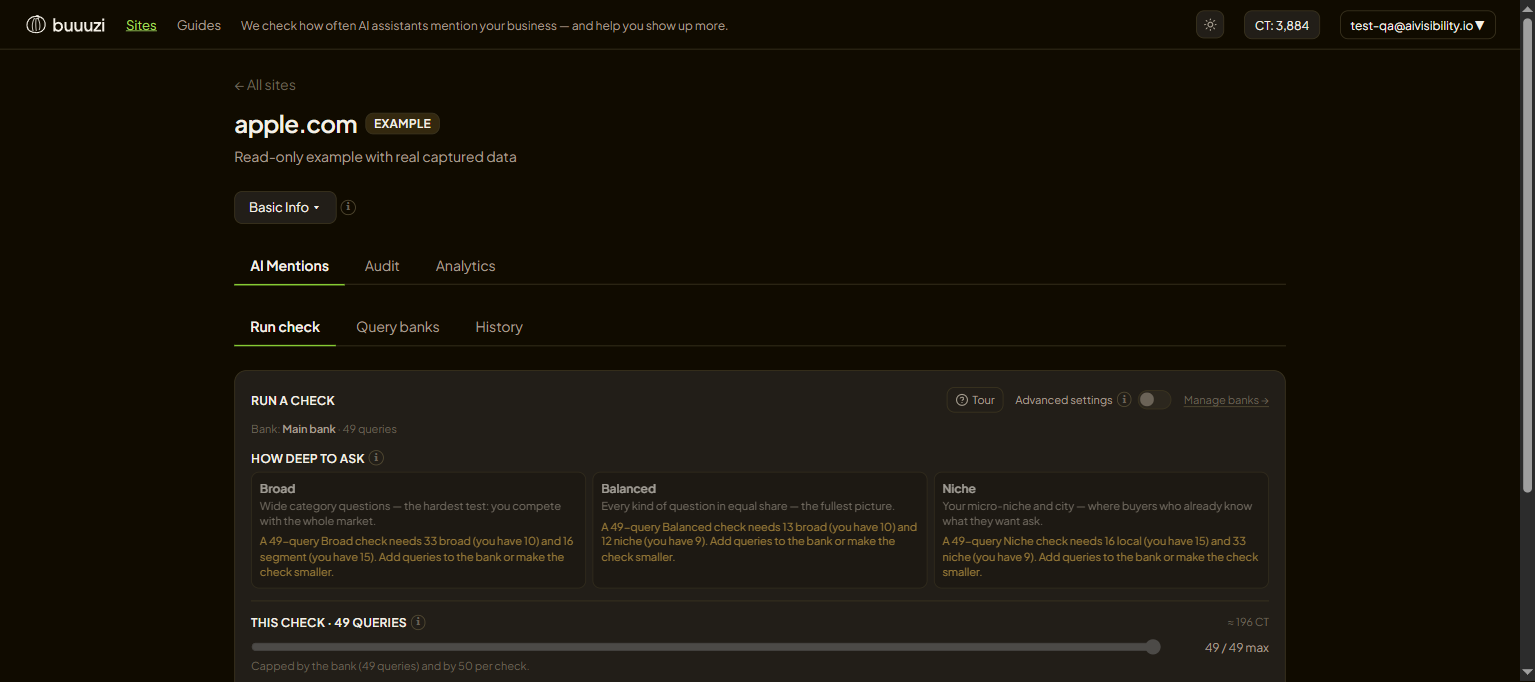Switch to the Query banks tab
Image resolution: width=1535 pixels, height=682 pixels.
[x=398, y=327]
